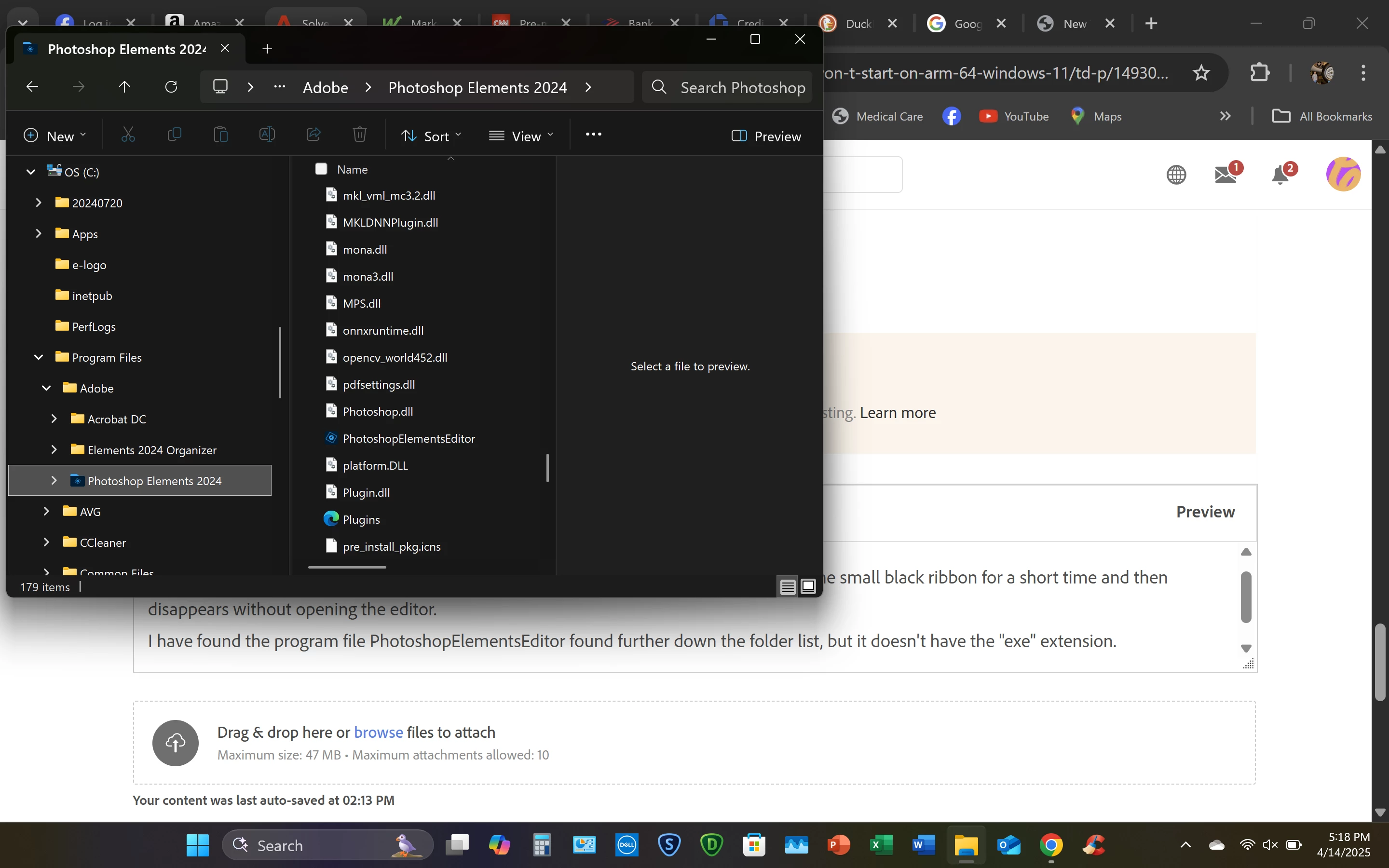Viewport: 1389px width, 868px height.
Task: Click the Up directory arrow icon
Action: pos(124,87)
